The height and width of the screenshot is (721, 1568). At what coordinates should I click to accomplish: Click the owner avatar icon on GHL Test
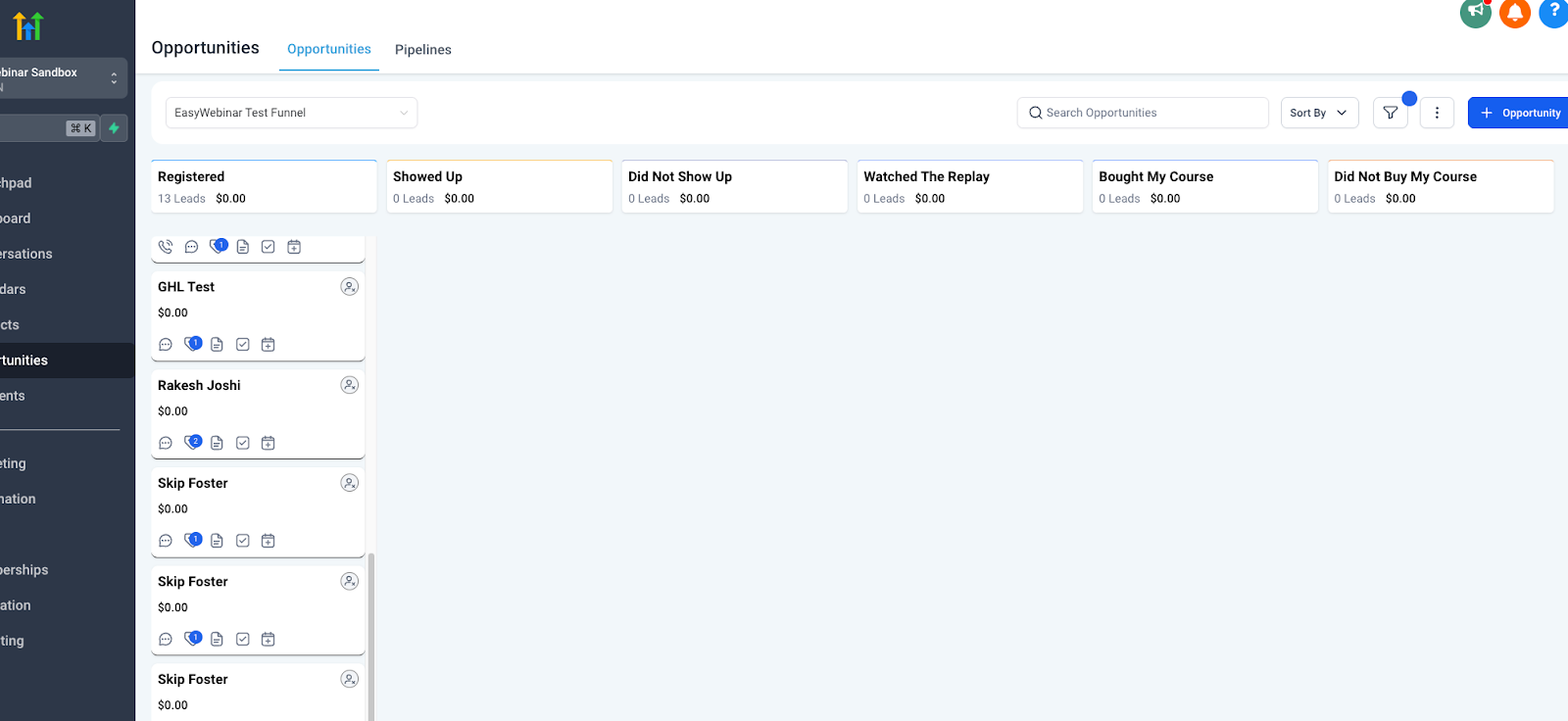pyautogui.click(x=349, y=287)
